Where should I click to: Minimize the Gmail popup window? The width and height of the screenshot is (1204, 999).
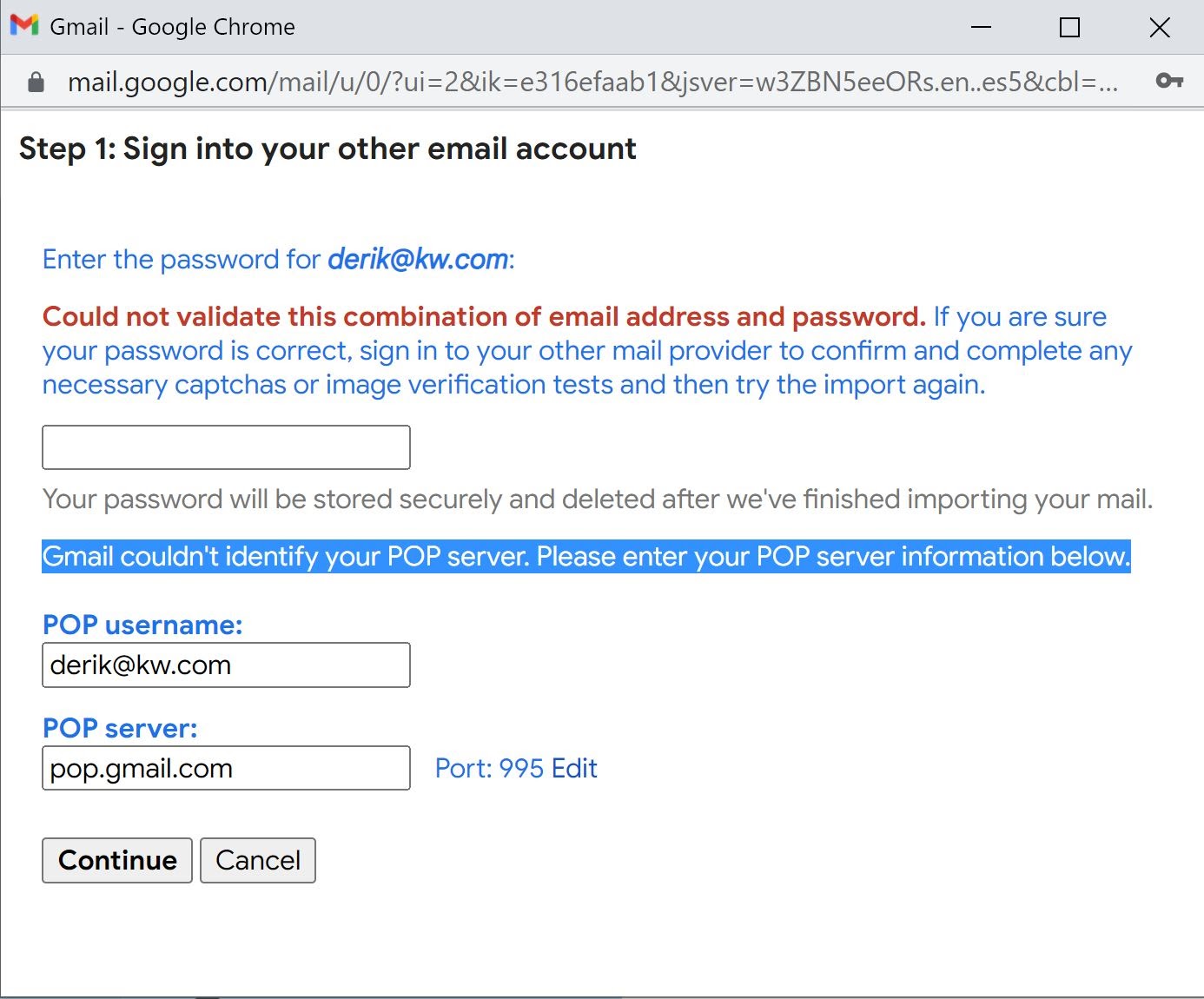pos(981,27)
